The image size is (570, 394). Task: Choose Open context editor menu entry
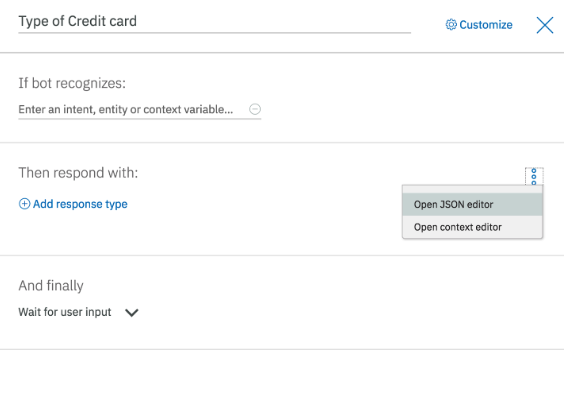pos(472,227)
